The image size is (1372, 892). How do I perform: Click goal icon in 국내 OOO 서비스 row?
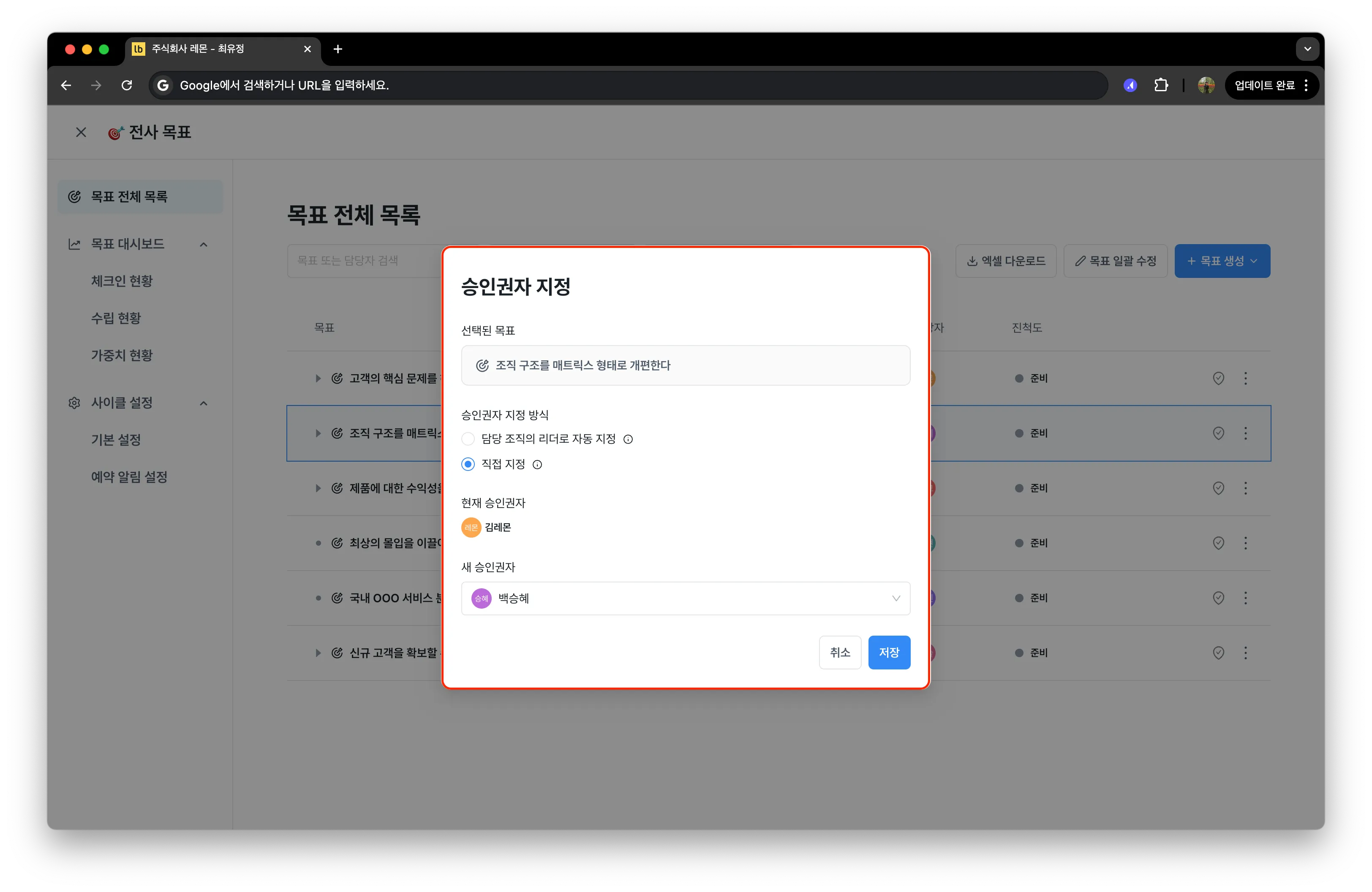pyautogui.click(x=337, y=598)
